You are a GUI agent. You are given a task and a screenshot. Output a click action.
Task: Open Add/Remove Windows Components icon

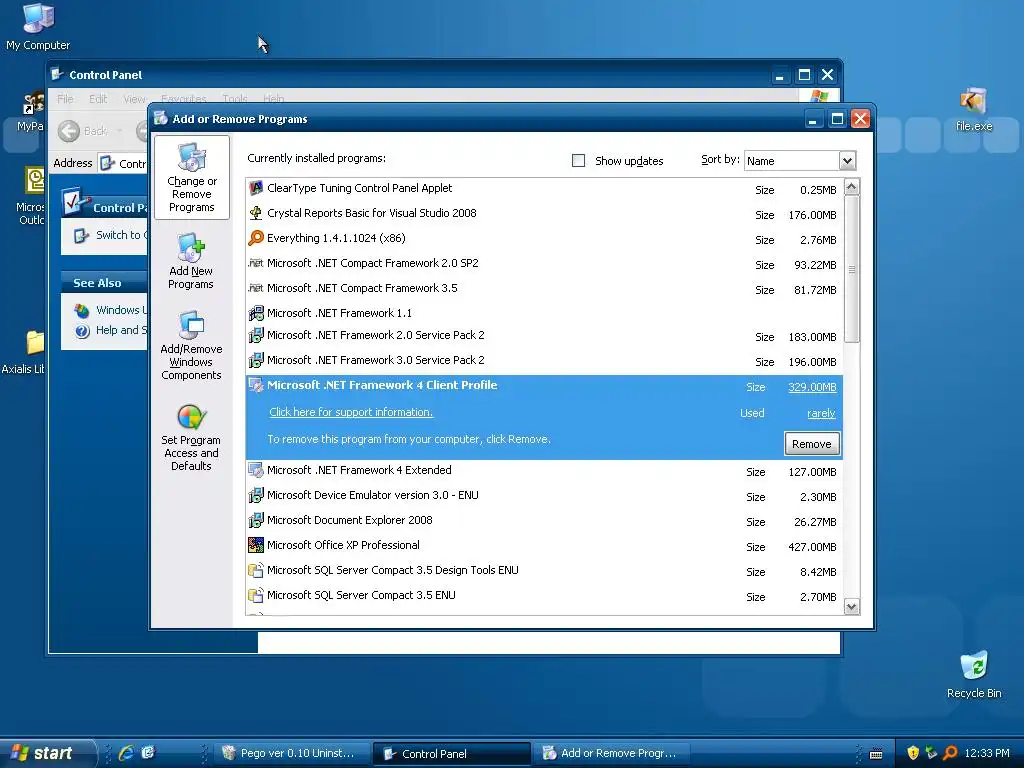191,345
